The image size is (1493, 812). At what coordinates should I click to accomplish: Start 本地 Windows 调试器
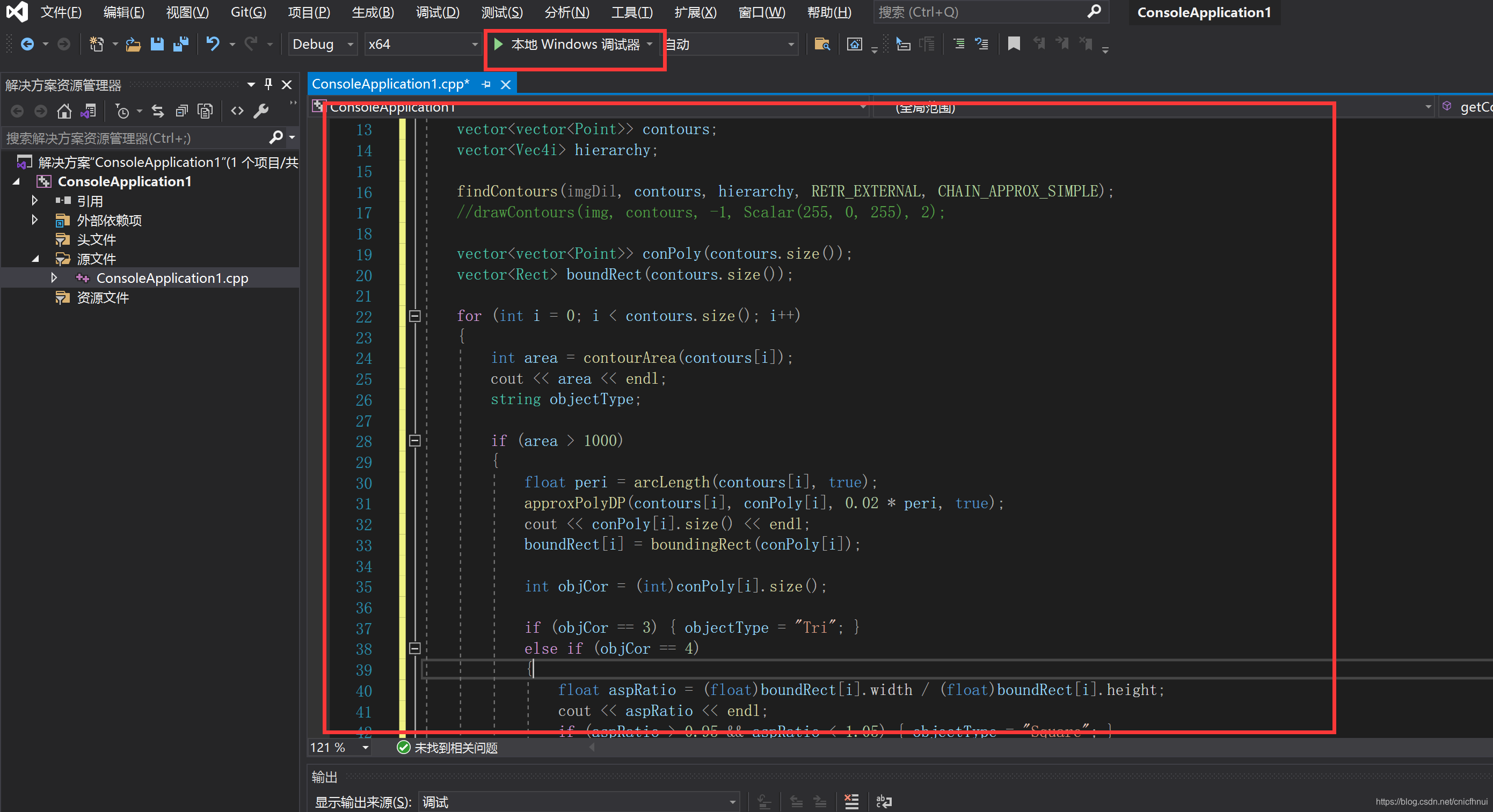coord(567,44)
